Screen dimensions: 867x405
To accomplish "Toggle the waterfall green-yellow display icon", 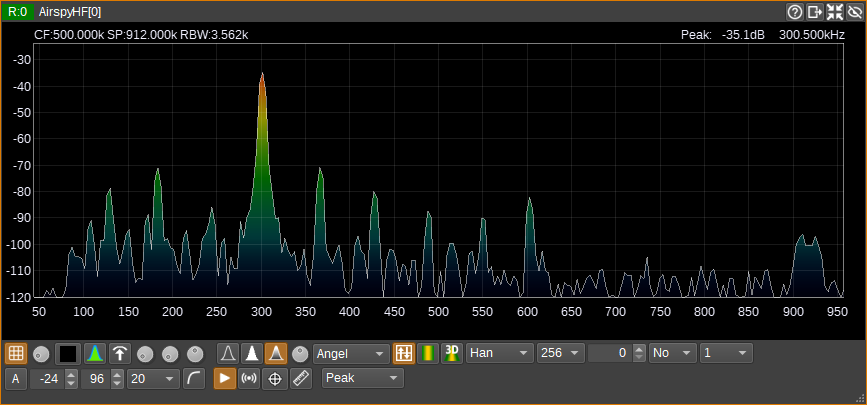I will pyautogui.click(x=427, y=353).
